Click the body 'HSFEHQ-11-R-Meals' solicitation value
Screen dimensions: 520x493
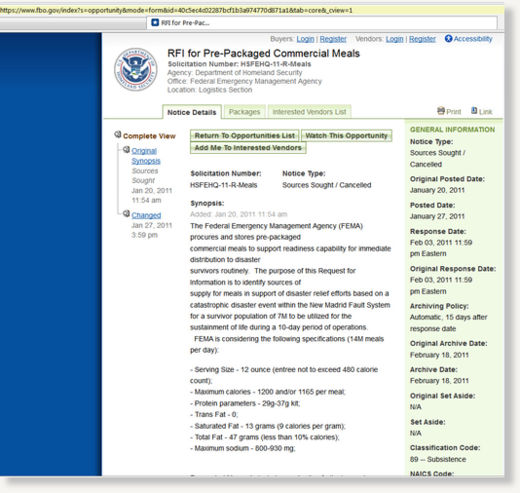coord(223,185)
